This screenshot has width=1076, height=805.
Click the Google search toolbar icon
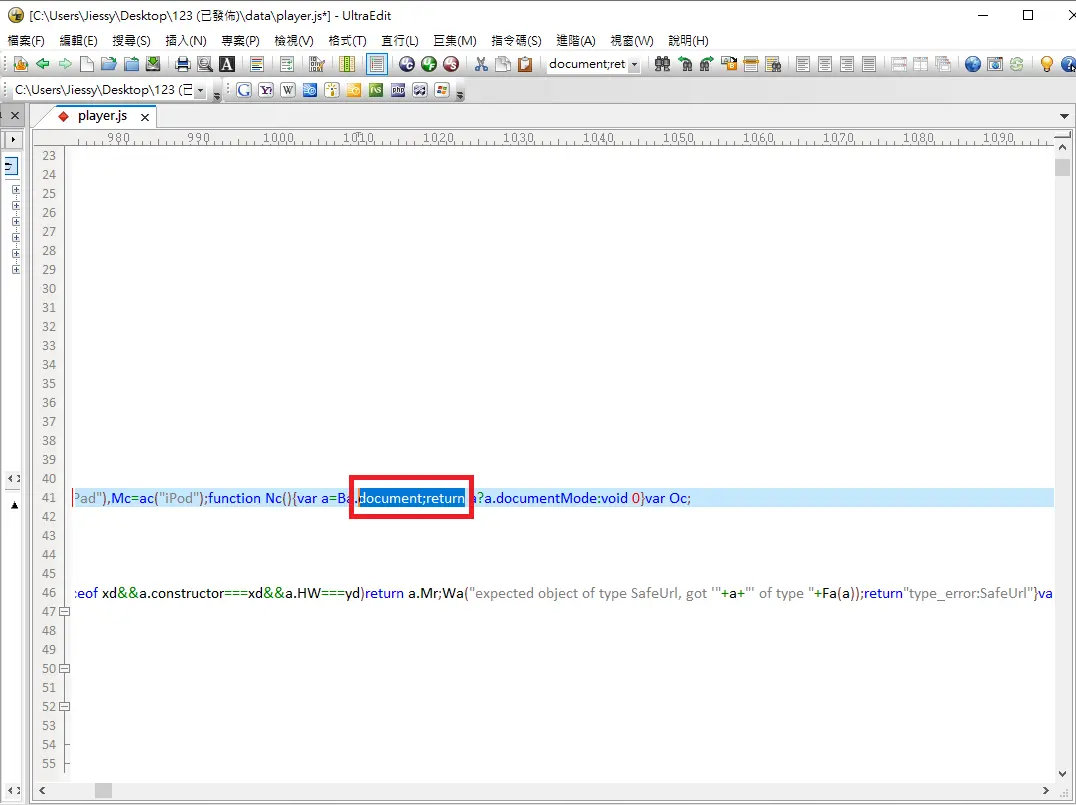coord(243,90)
